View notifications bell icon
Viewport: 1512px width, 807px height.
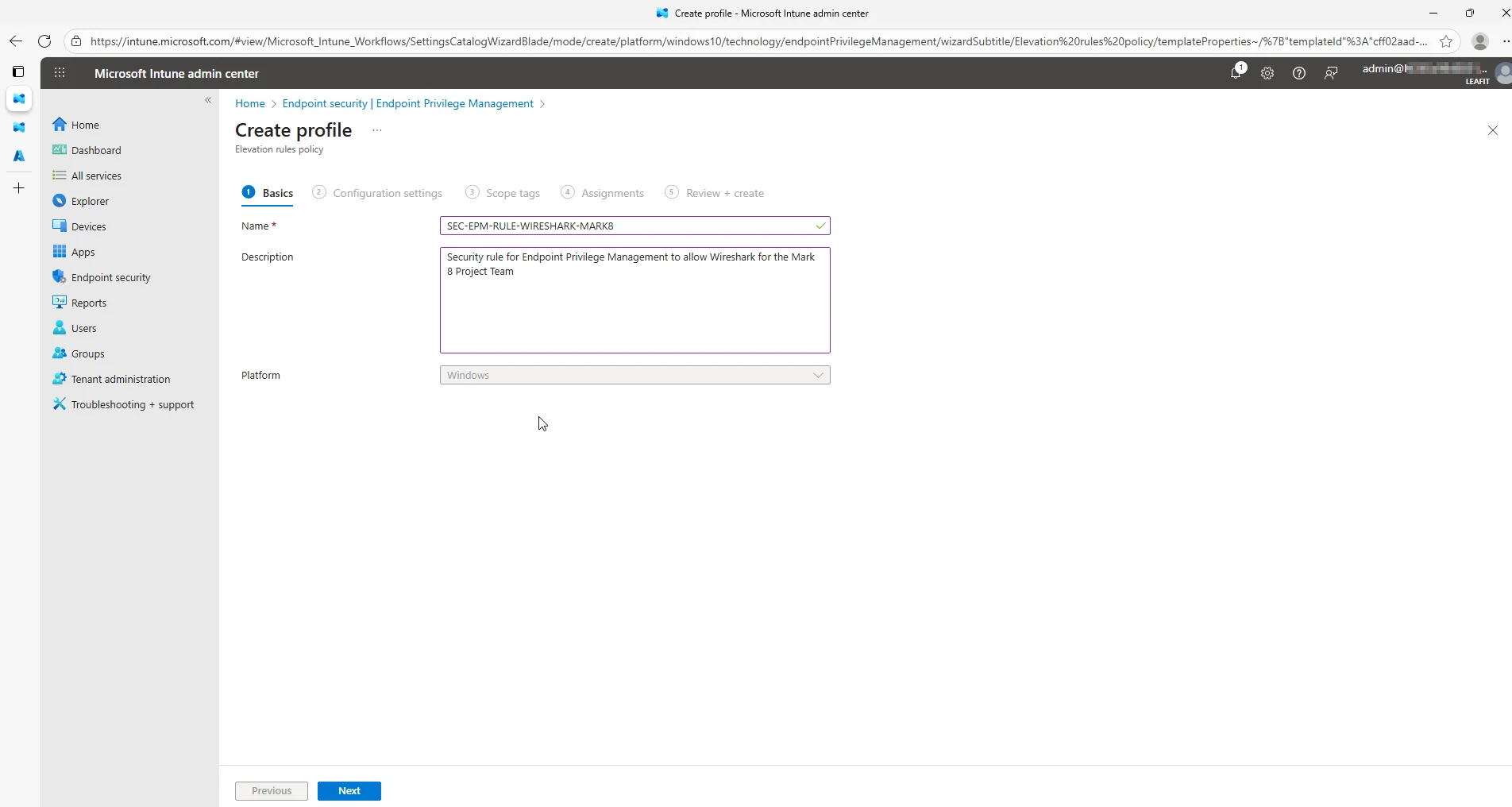pyautogui.click(x=1236, y=73)
